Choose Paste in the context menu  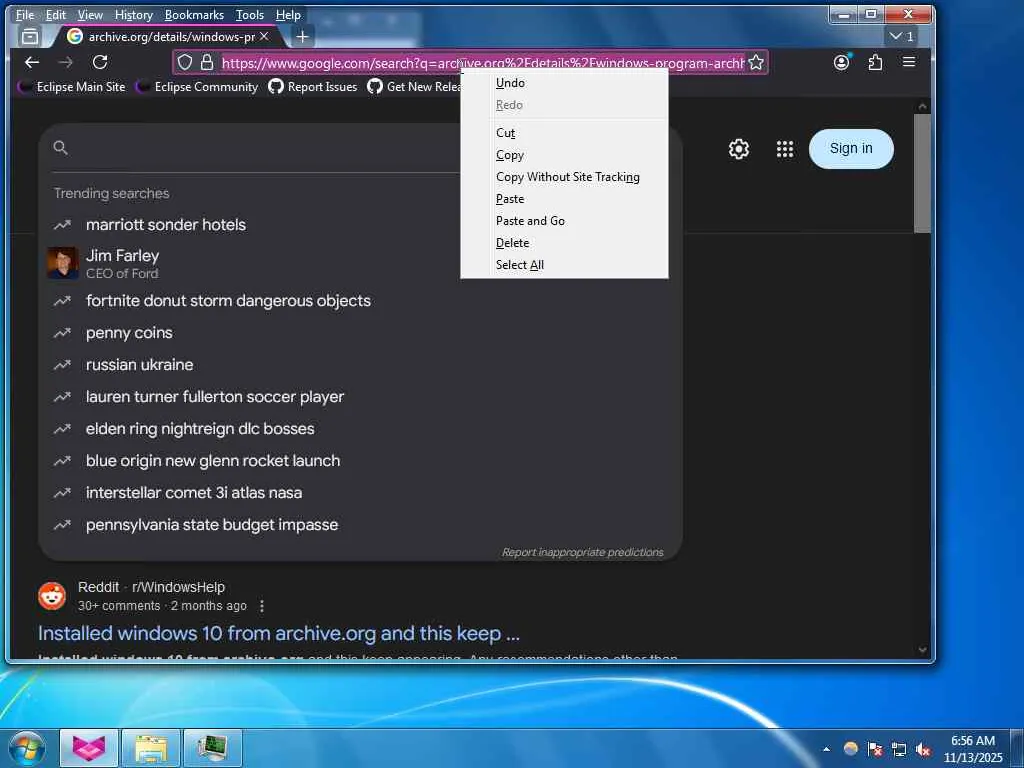click(x=564, y=199)
